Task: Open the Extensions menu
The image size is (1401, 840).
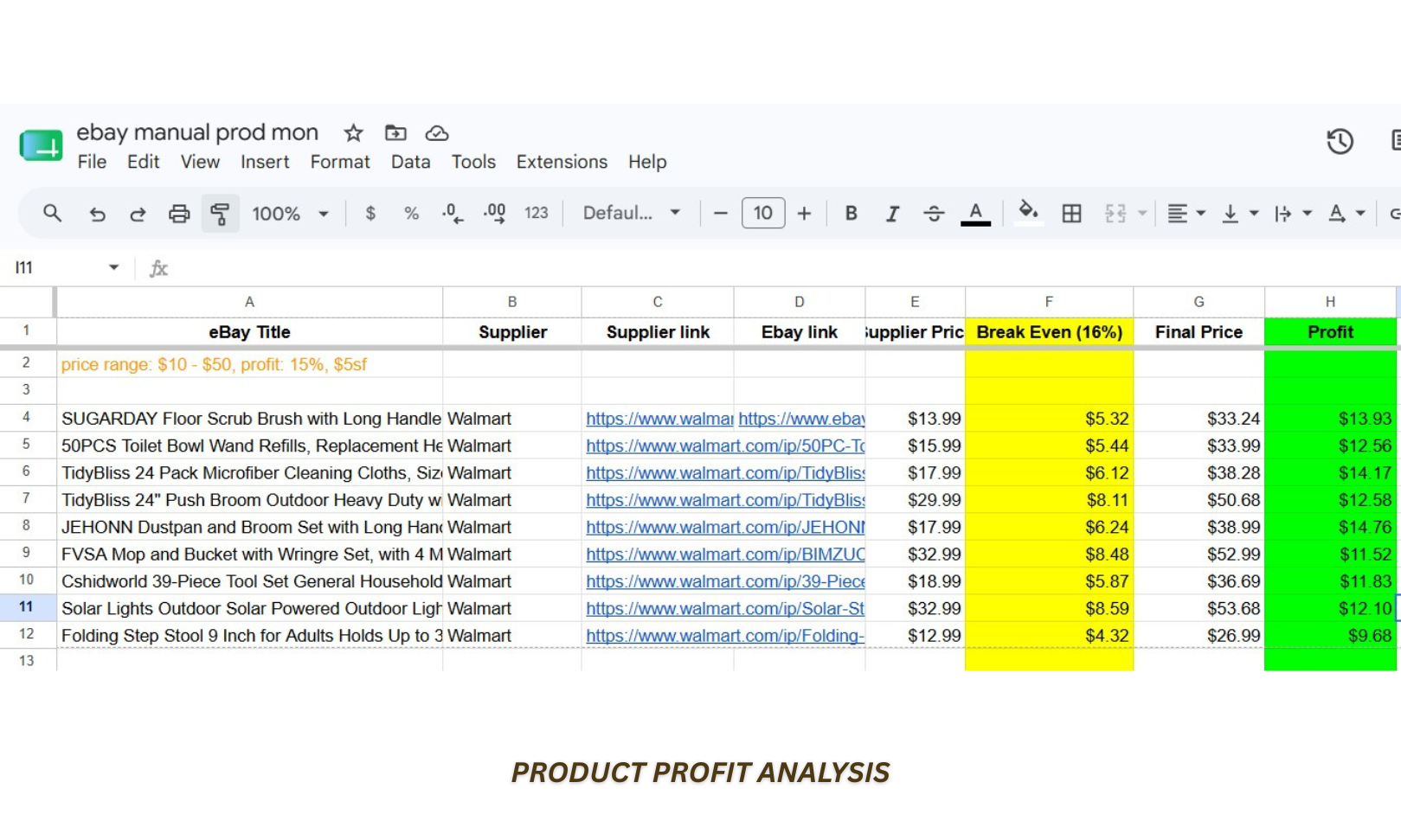Action: click(x=562, y=162)
